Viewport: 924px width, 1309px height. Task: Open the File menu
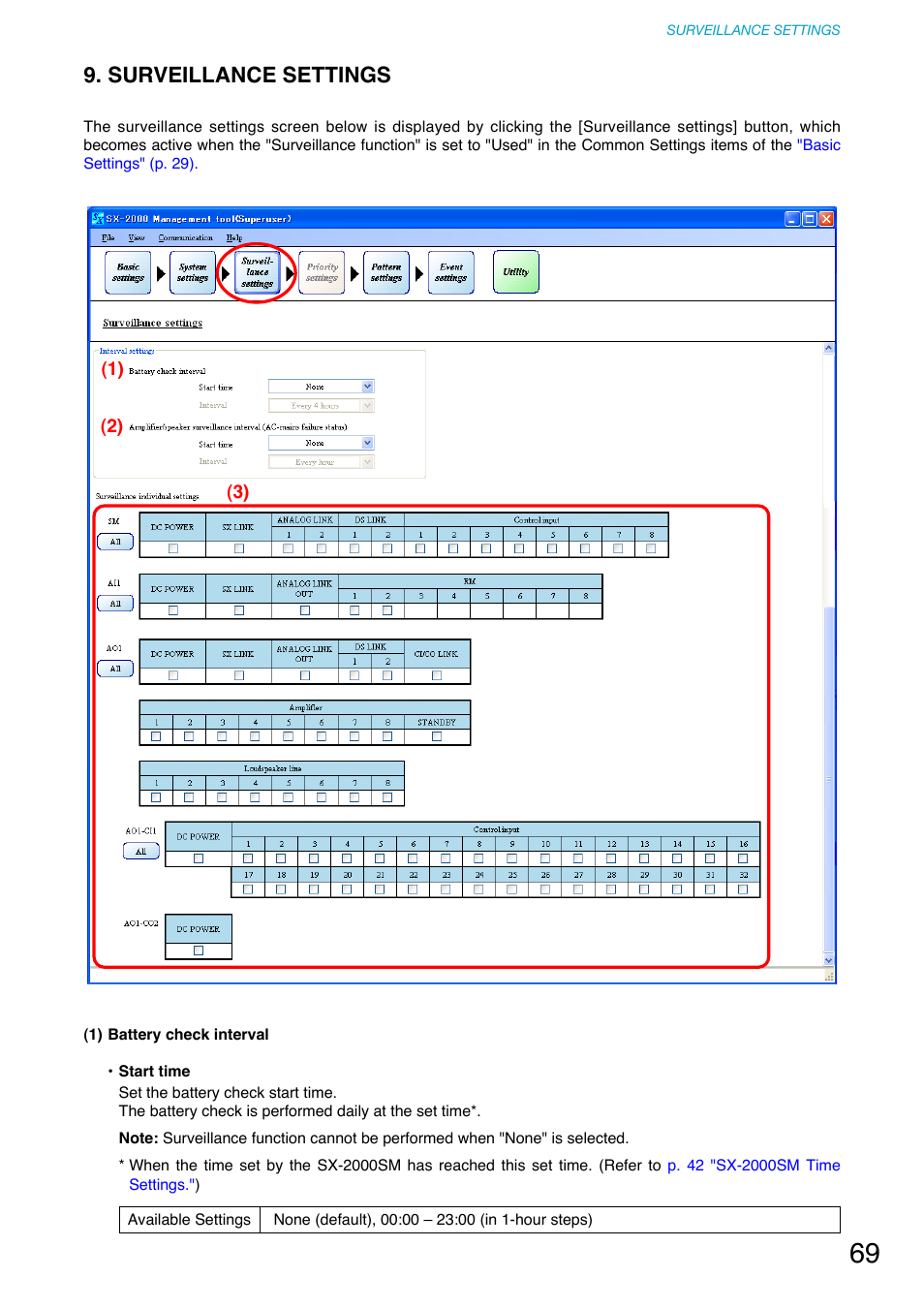[x=108, y=237]
